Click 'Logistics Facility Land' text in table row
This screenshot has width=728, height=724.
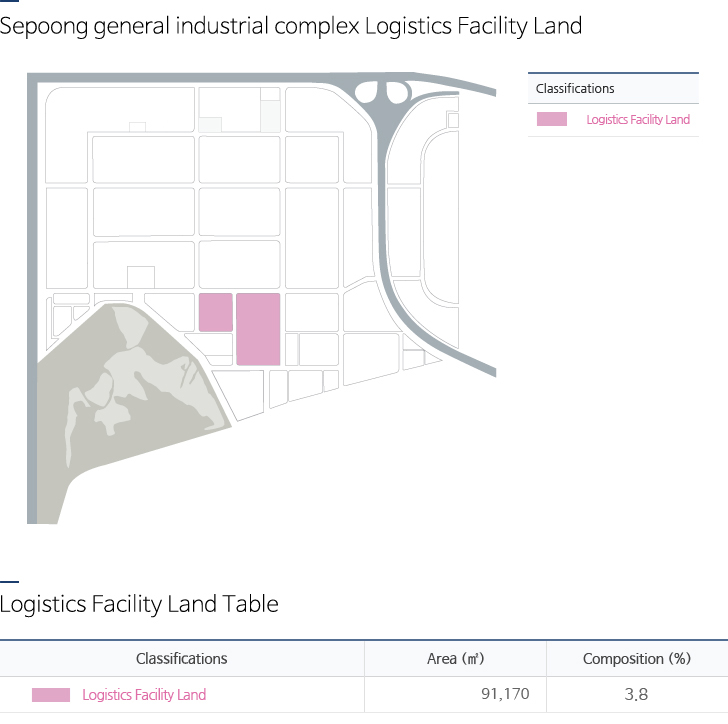tap(144, 695)
